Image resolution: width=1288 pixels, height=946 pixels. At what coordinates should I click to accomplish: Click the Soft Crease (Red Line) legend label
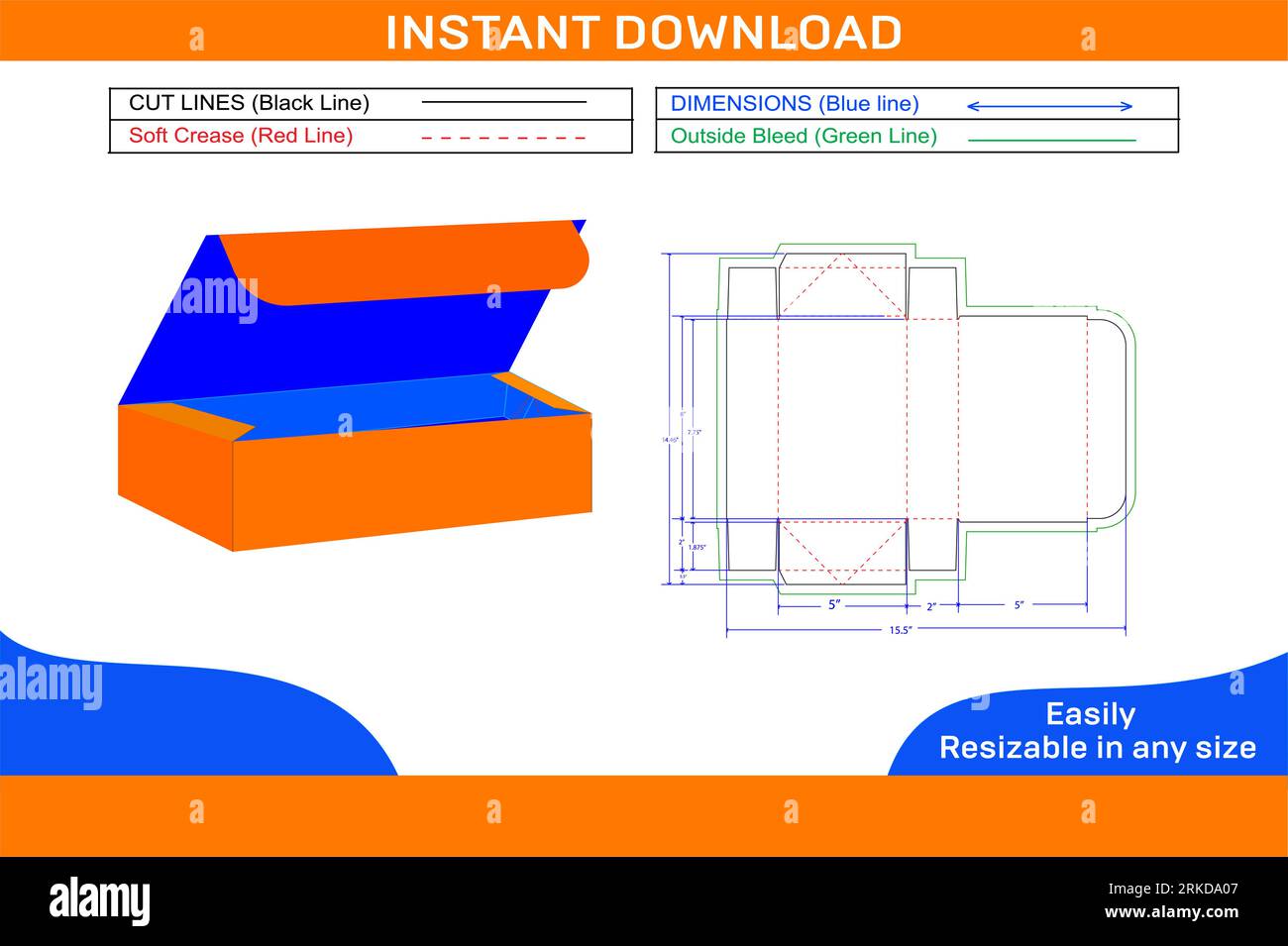(241, 136)
